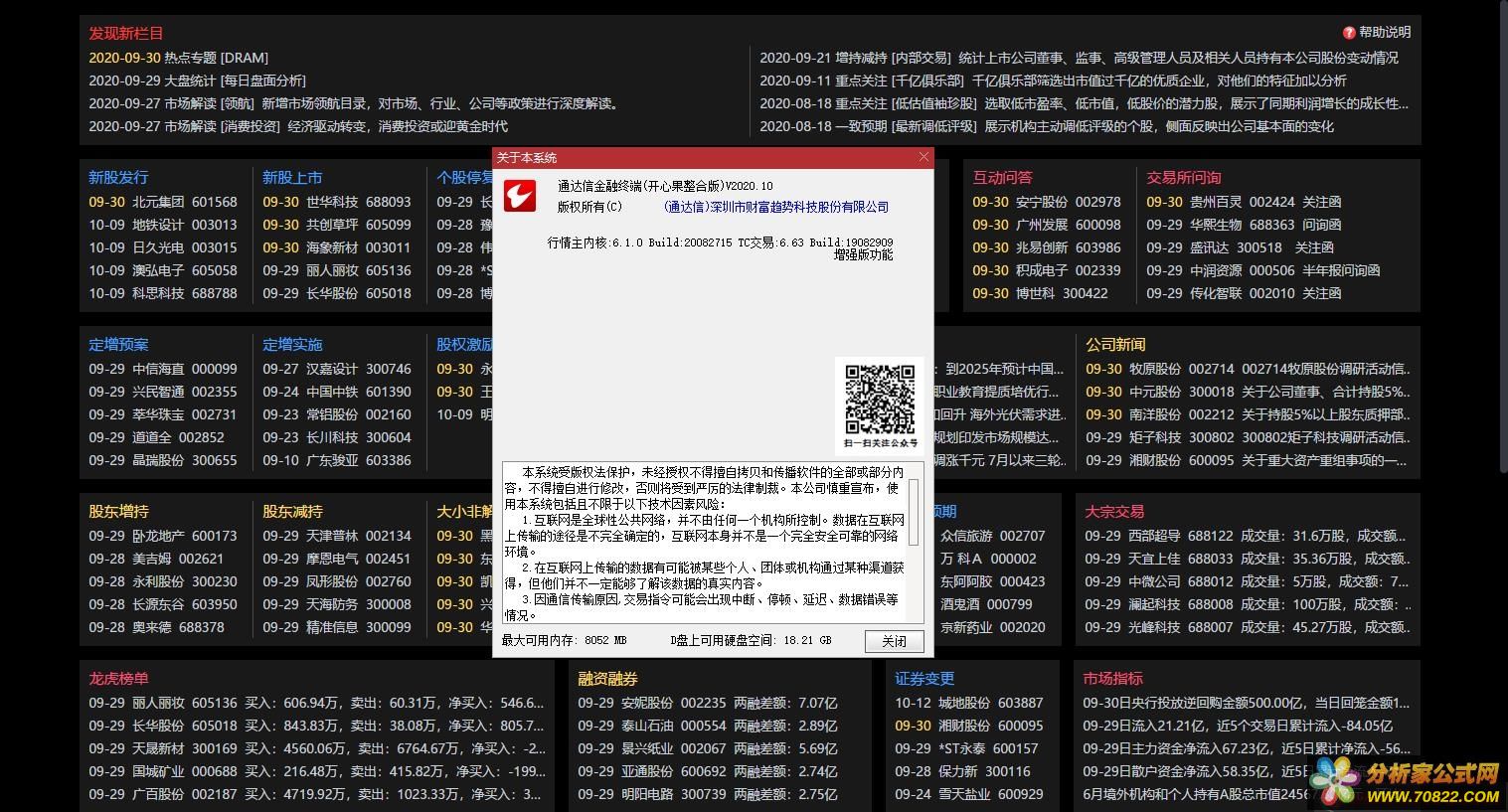The width and height of the screenshot is (1508, 812).
Task: Select 牧原股份 002714 news row
Action: coord(1248,369)
